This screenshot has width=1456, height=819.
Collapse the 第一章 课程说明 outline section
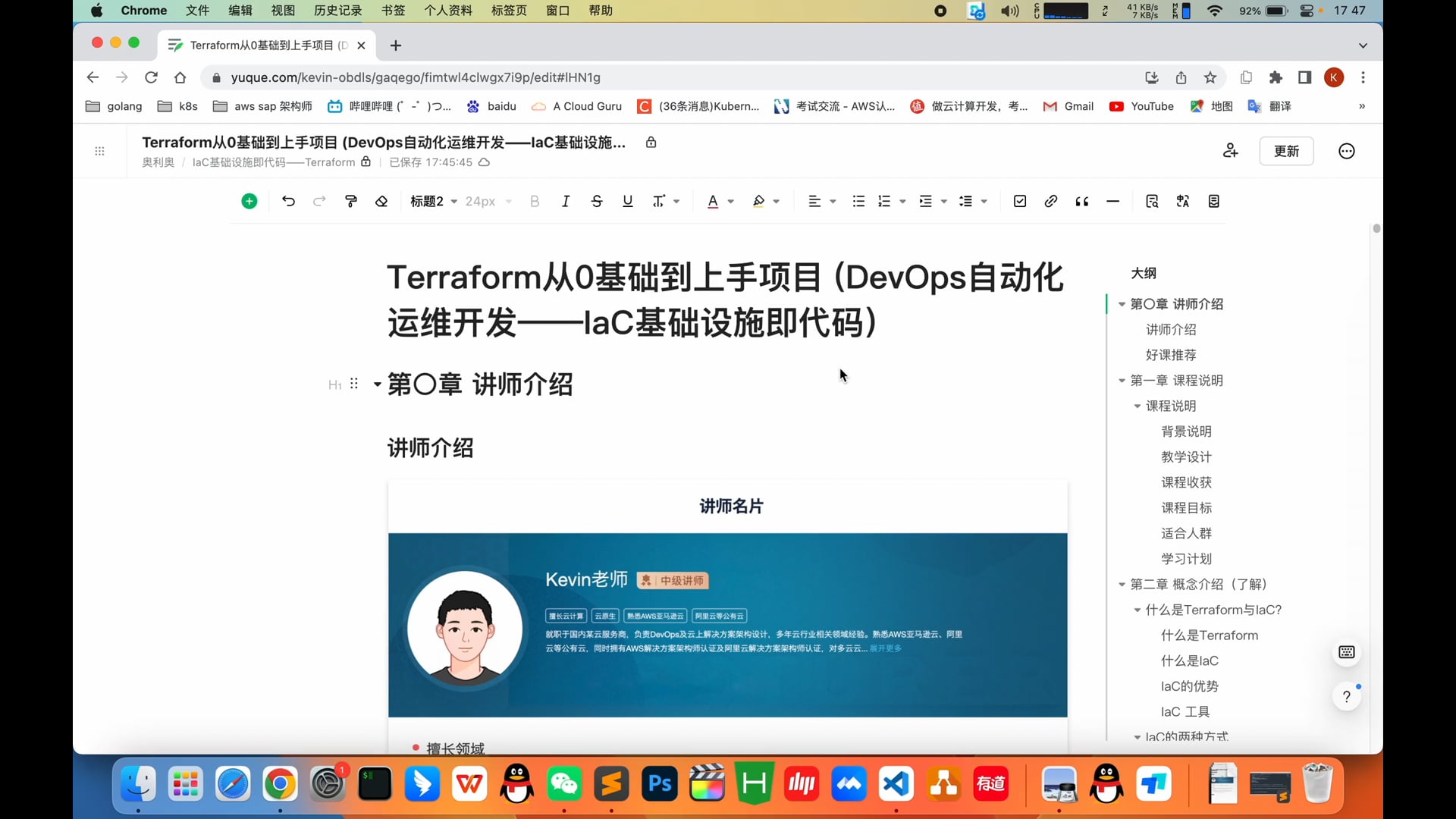tap(1122, 381)
